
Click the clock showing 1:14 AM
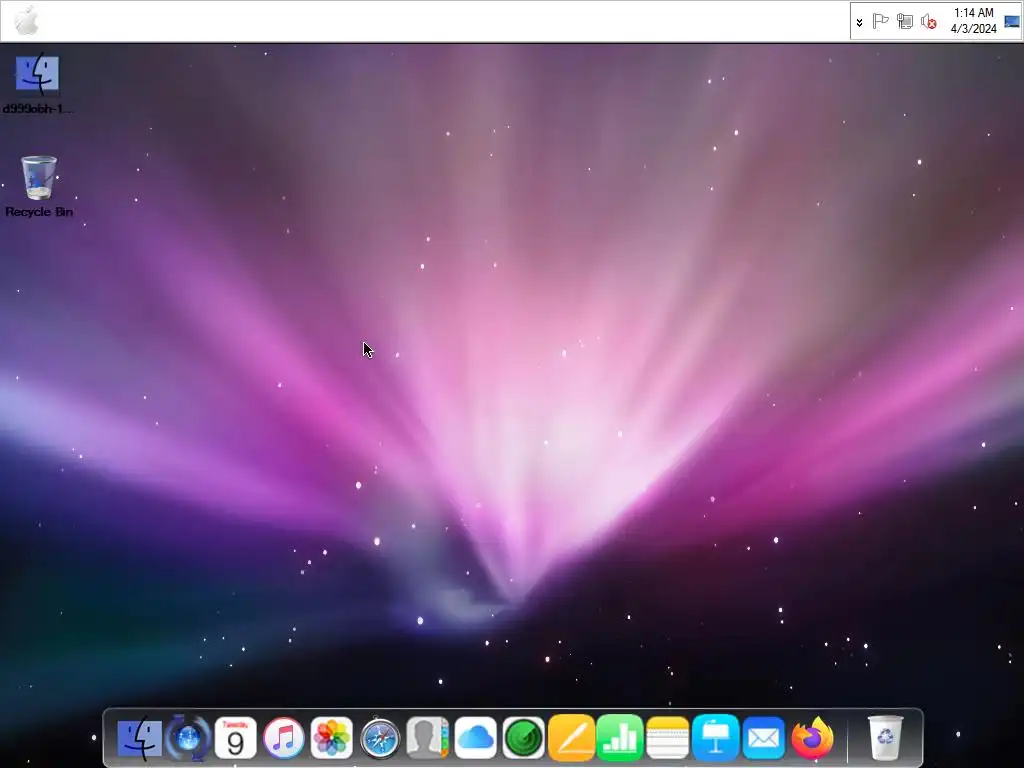(x=974, y=21)
